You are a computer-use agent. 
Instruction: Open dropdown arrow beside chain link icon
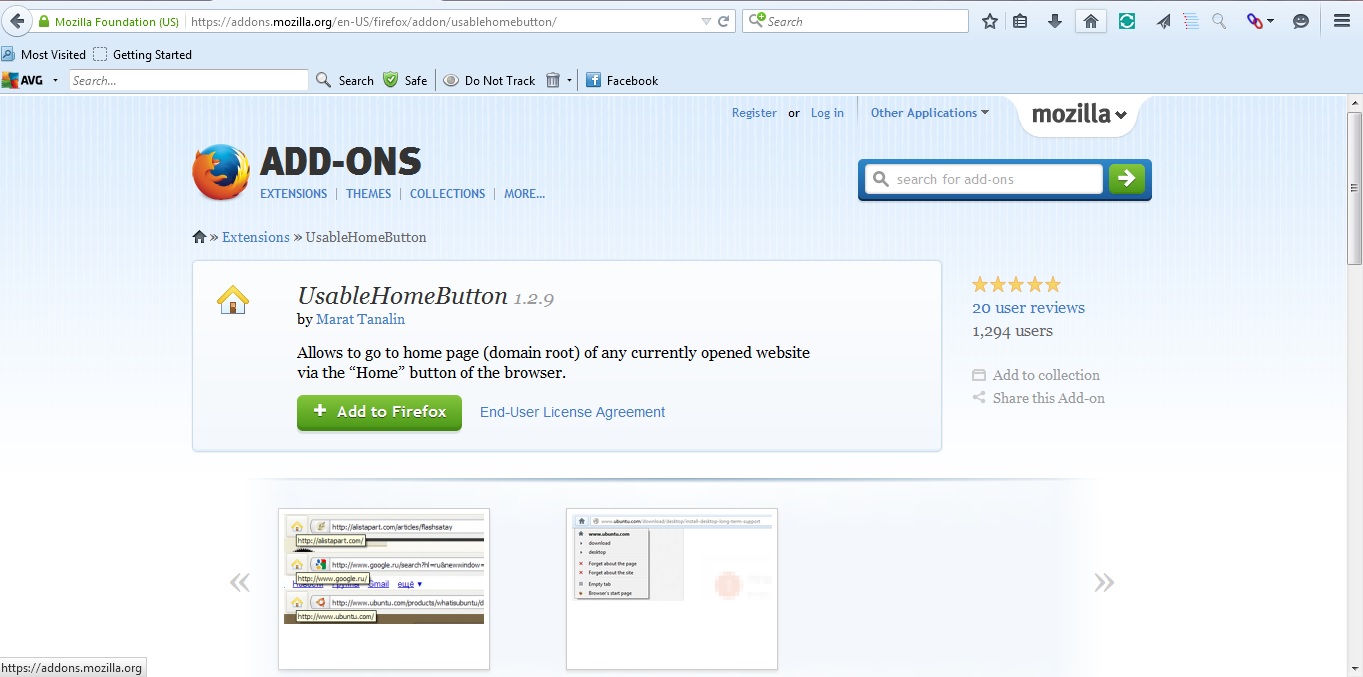point(1271,21)
